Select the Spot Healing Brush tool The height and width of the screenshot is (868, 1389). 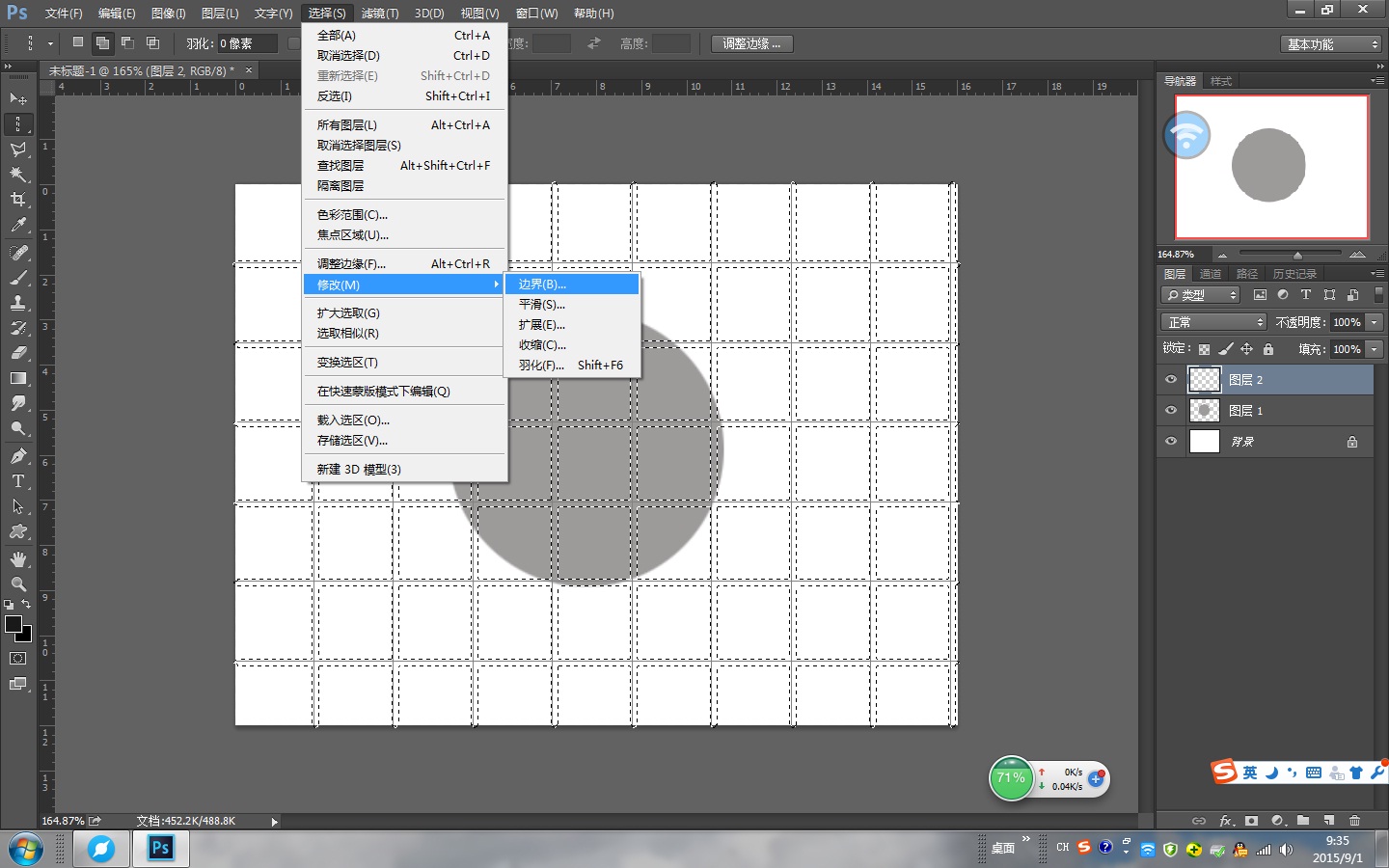coord(18,253)
